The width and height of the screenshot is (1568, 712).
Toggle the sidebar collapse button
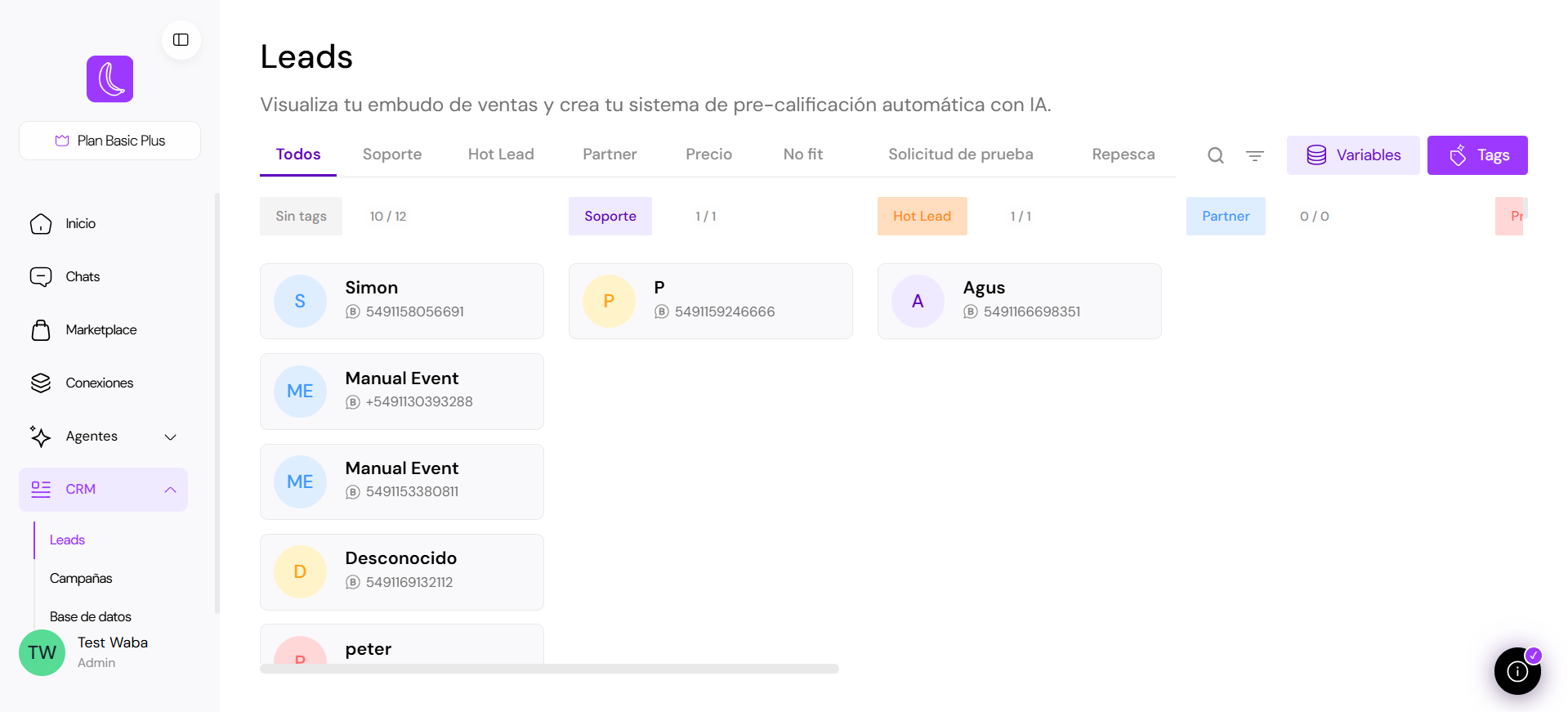(x=181, y=40)
